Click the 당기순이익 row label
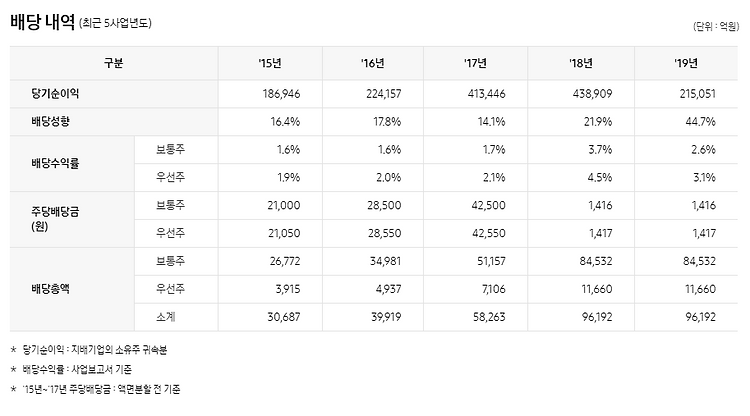Viewport: 750px width, 416px height. 55,93
